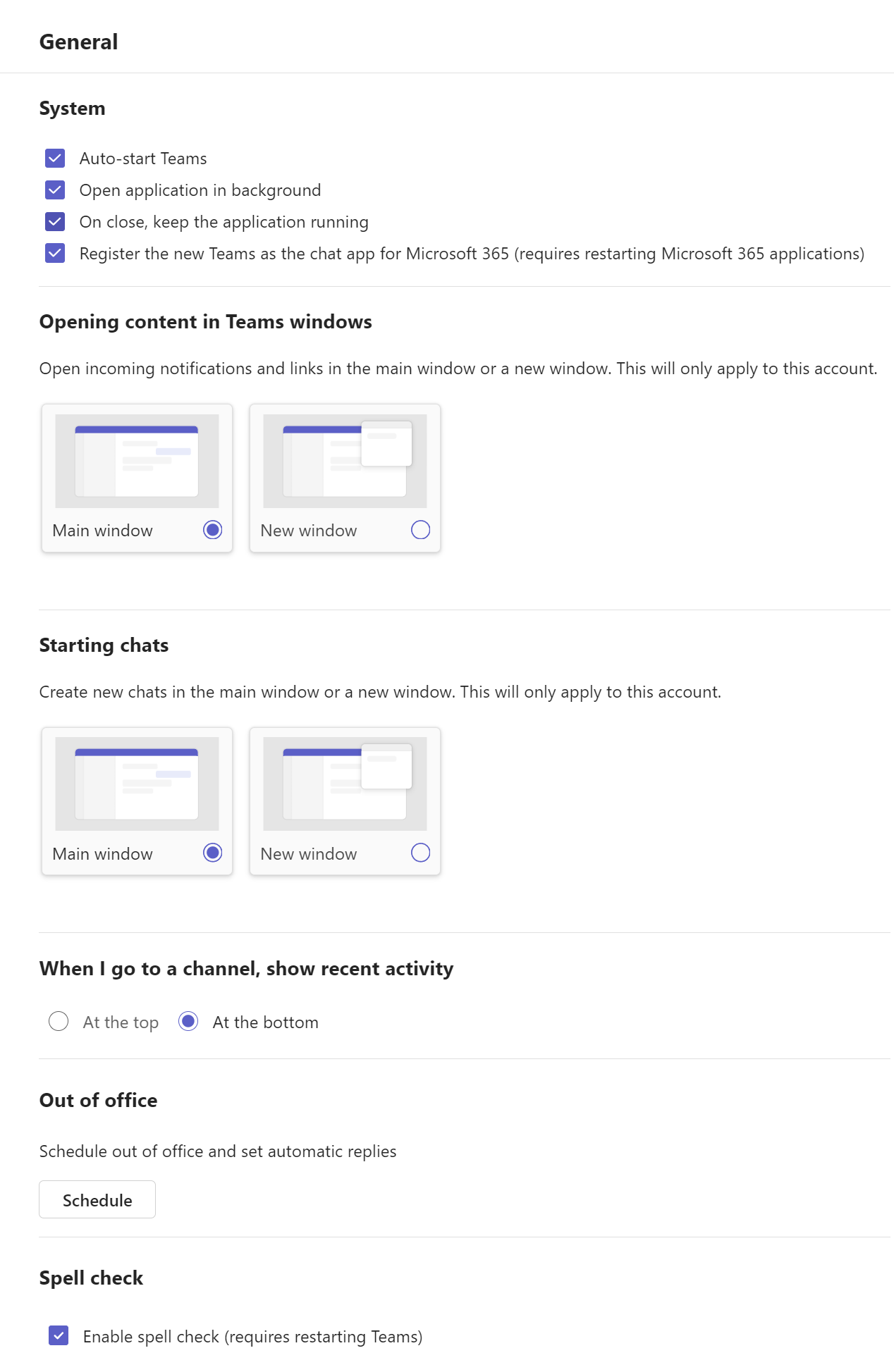
Task: Select New window radio under Opening content
Action: [420, 530]
